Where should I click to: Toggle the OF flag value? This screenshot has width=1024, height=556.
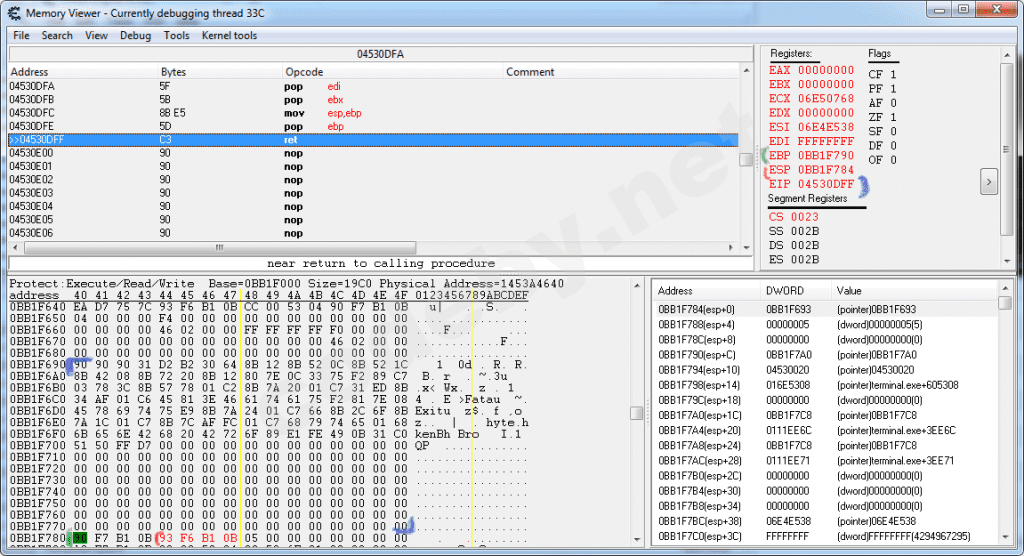(882, 160)
